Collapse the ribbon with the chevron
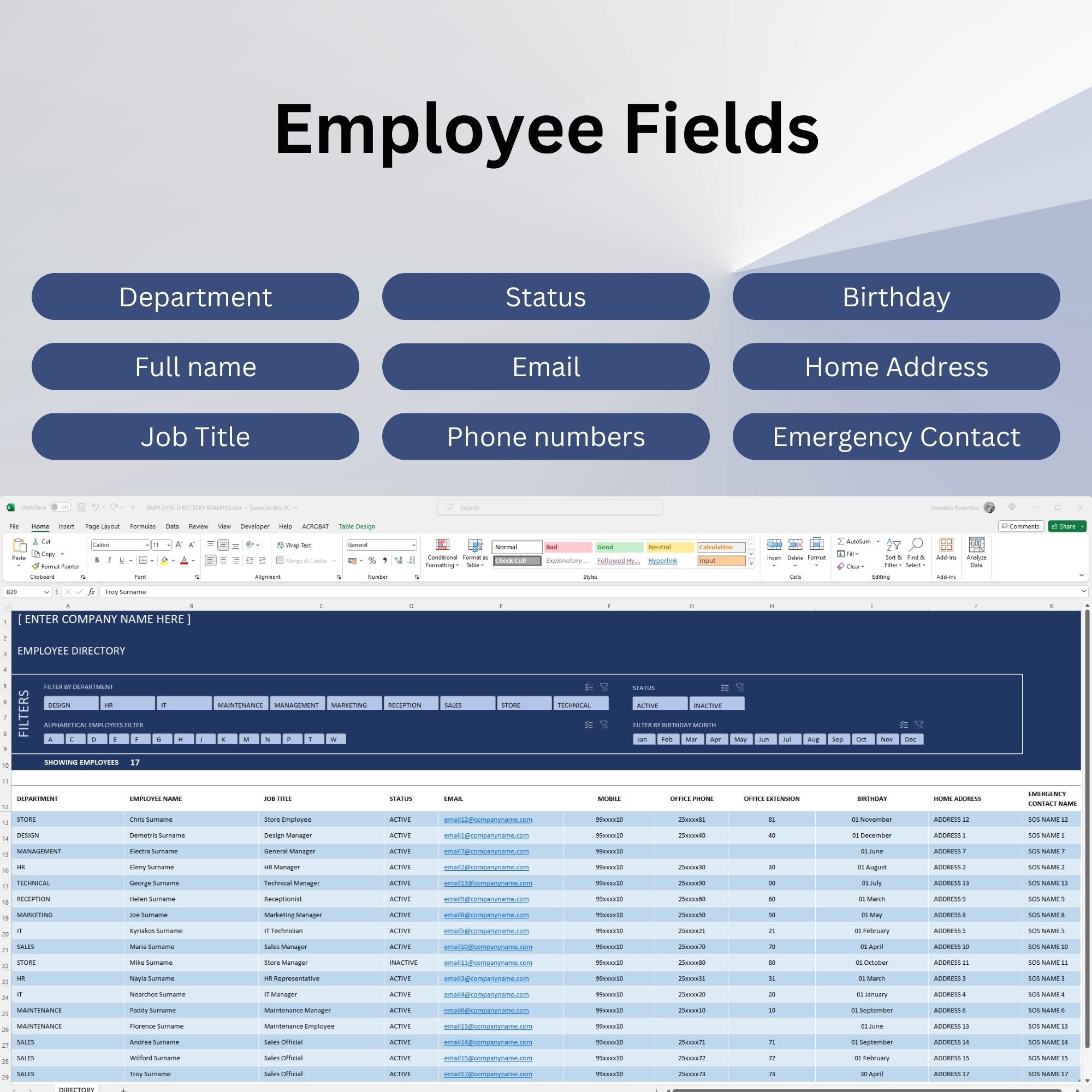 (1081, 575)
